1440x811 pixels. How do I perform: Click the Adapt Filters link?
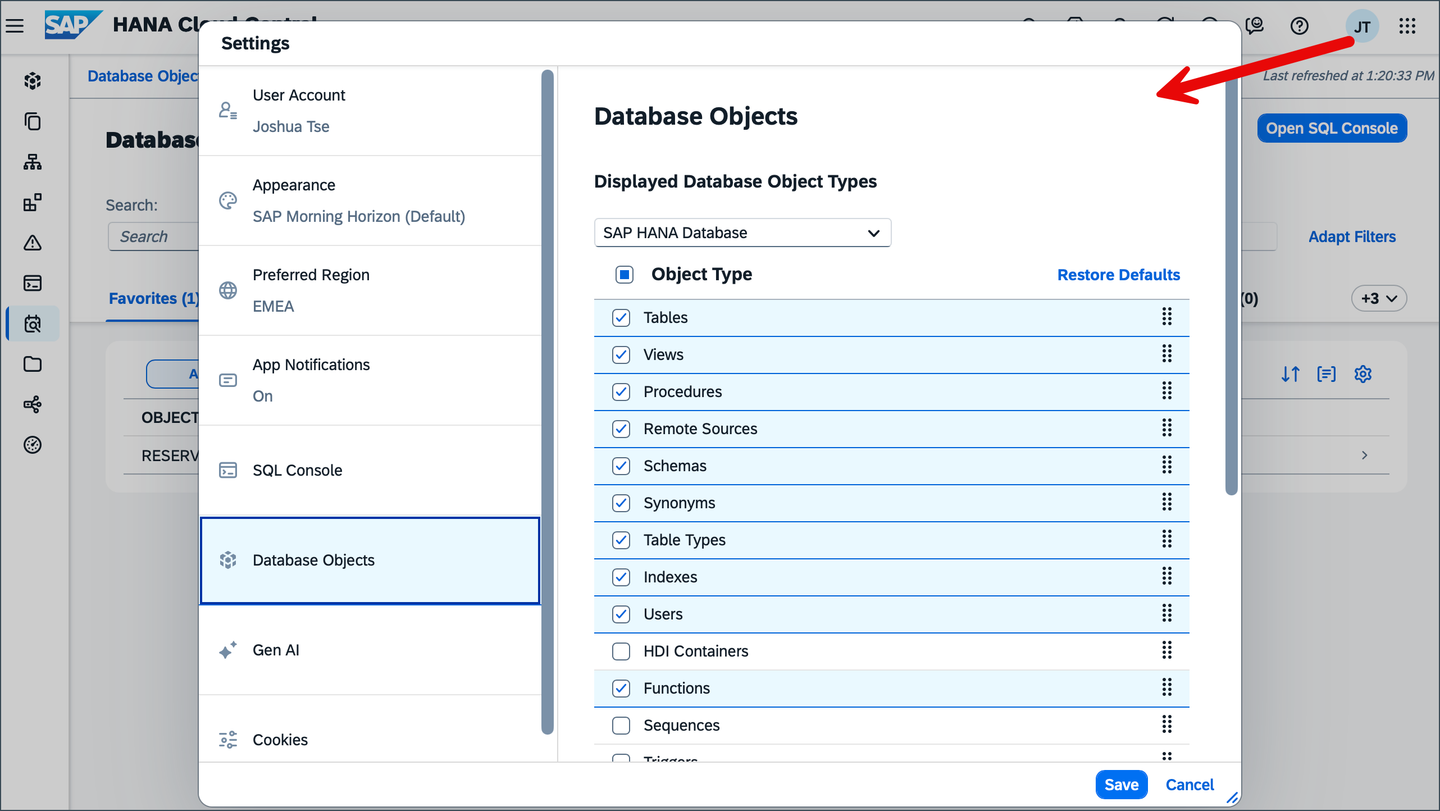(1352, 237)
